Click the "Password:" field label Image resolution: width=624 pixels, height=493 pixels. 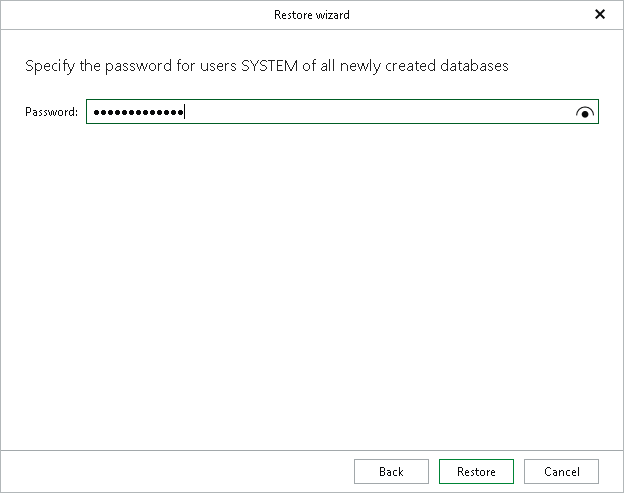point(51,112)
